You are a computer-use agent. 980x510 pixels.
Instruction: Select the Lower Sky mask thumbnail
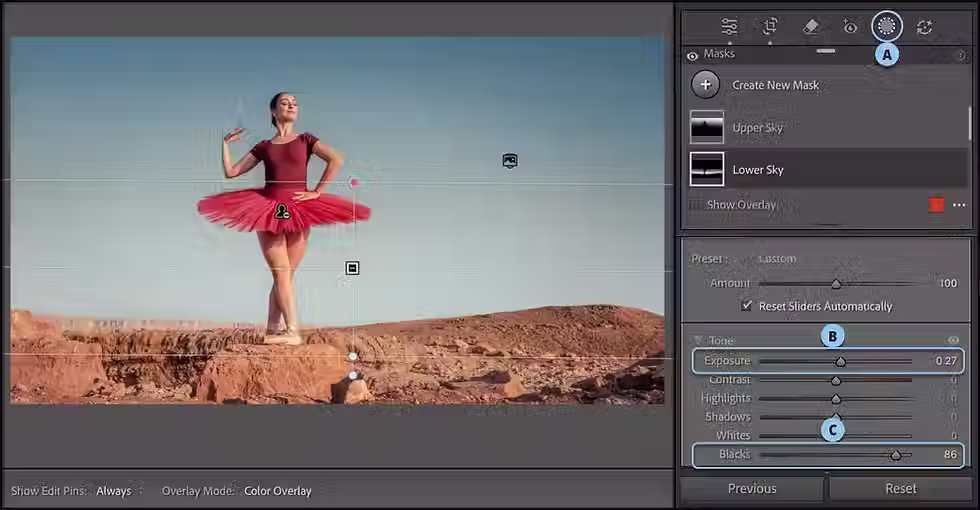pos(707,169)
